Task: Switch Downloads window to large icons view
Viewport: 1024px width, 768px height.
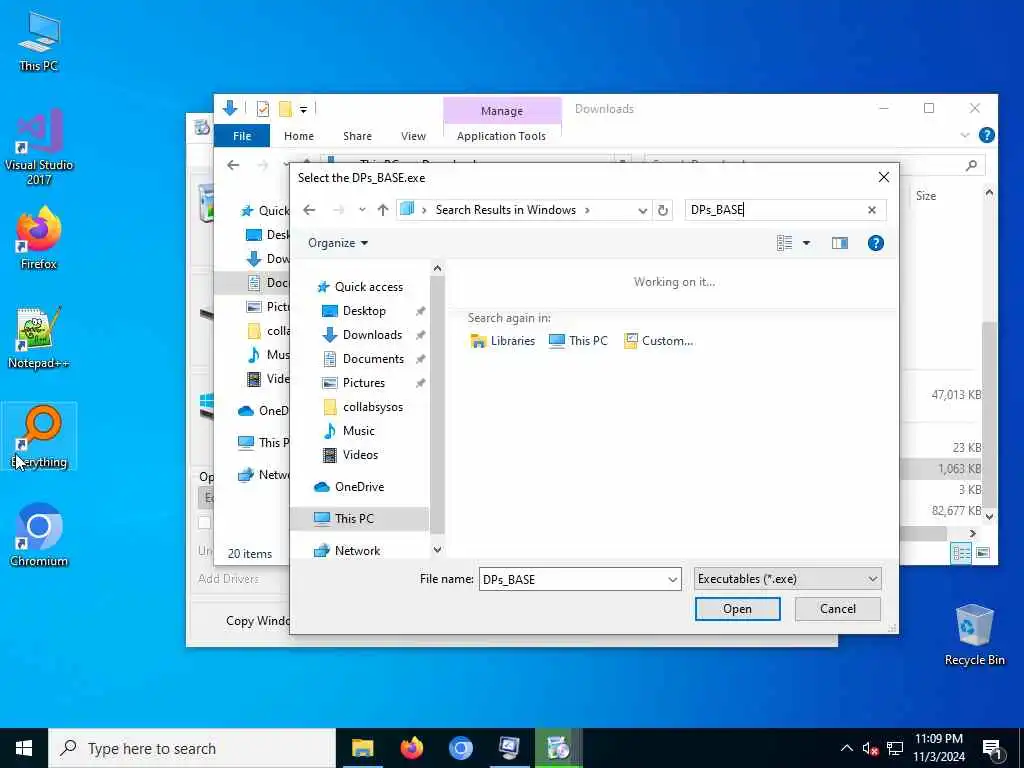Action: click(x=982, y=553)
